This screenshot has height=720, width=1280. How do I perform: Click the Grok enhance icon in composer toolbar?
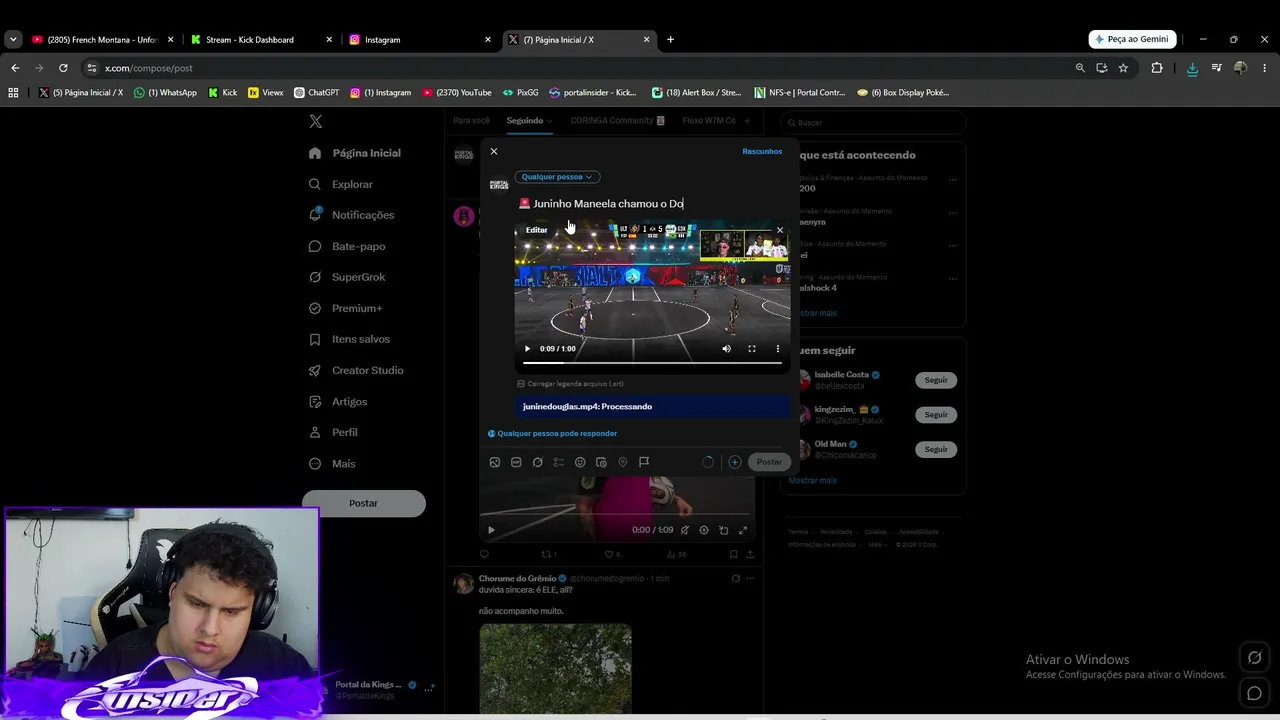537,462
